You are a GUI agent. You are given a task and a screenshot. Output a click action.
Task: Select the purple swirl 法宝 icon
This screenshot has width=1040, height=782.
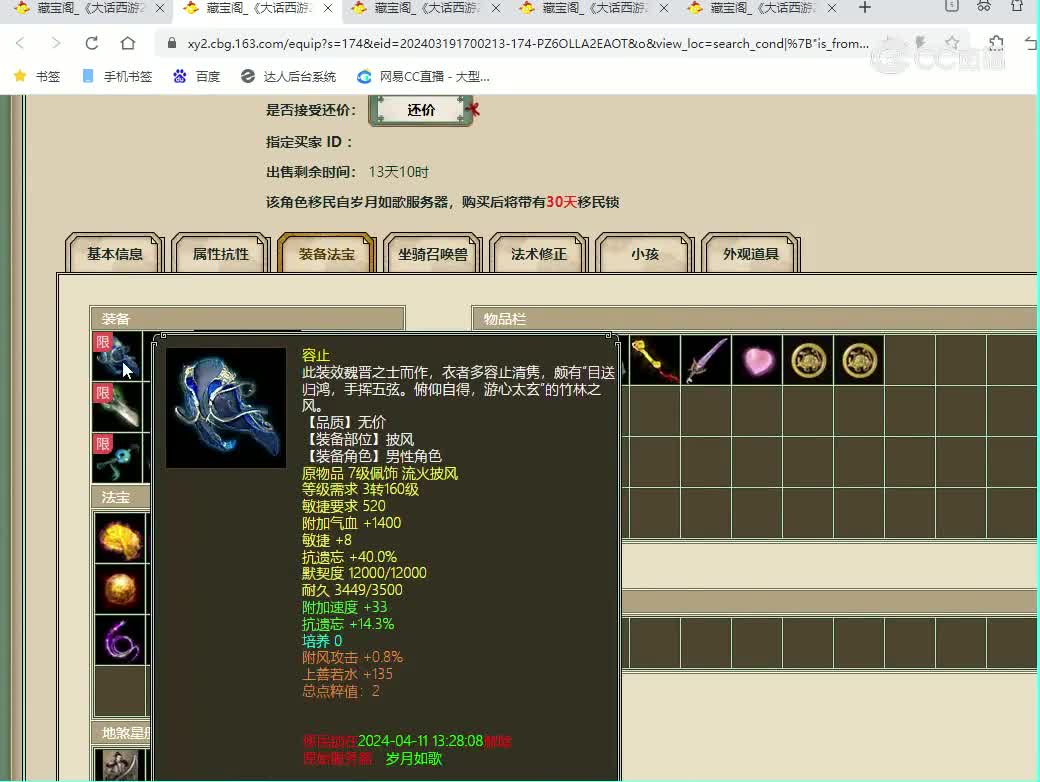tap(120, 640)
